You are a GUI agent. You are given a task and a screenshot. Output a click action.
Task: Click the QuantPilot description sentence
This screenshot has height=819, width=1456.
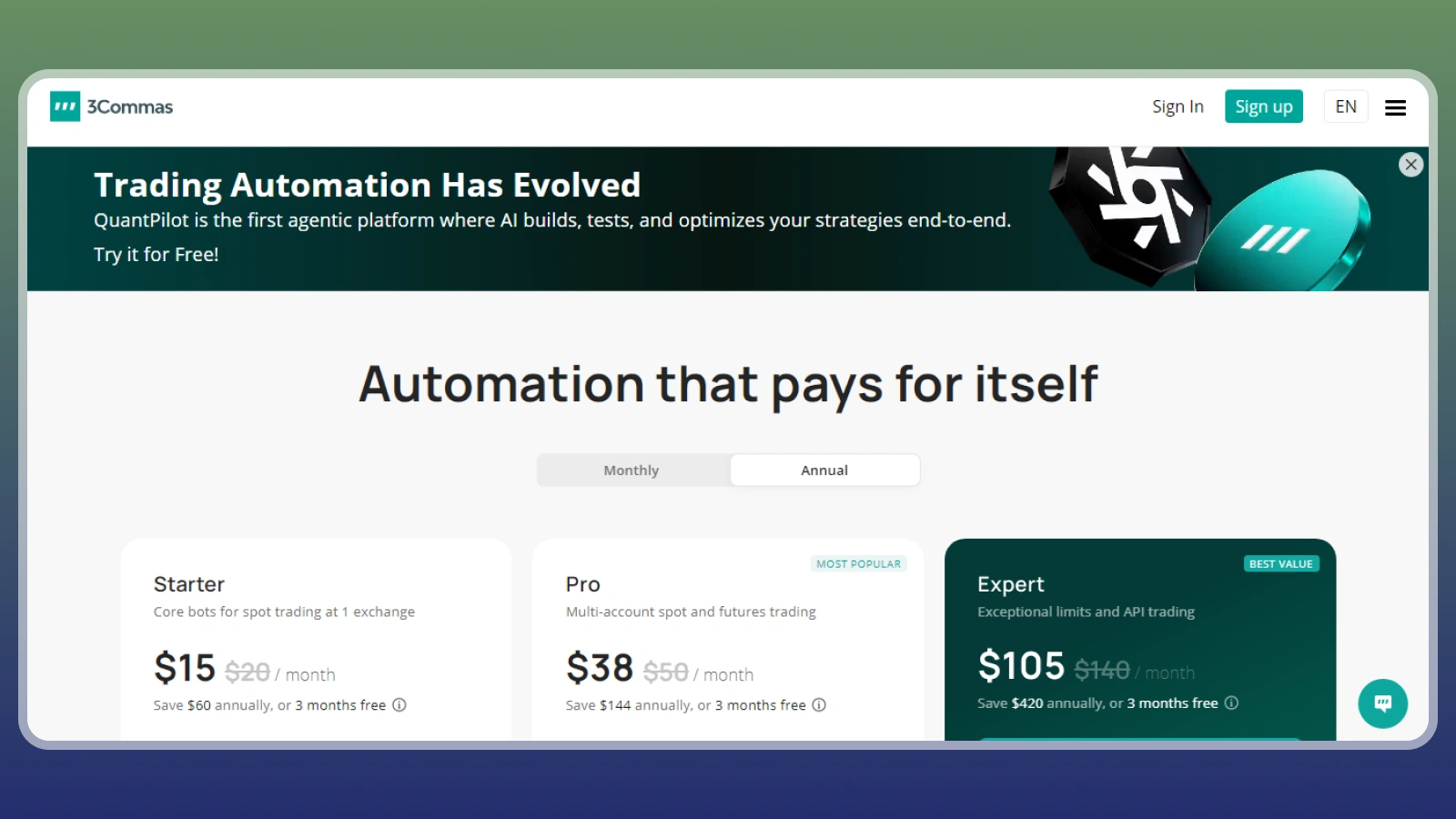552,220
